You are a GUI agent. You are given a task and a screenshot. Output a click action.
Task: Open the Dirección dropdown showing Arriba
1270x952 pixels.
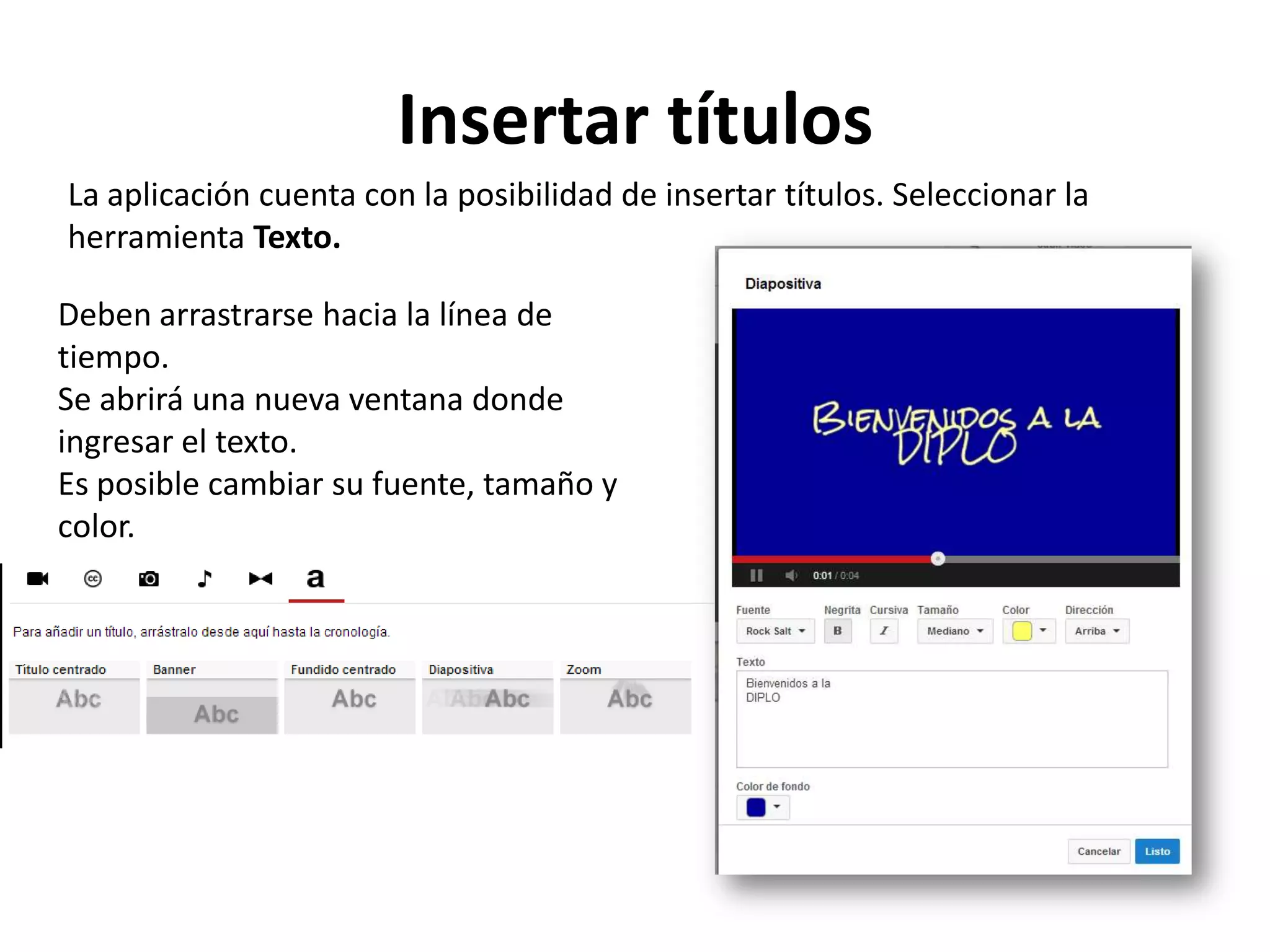[1097, 631]
